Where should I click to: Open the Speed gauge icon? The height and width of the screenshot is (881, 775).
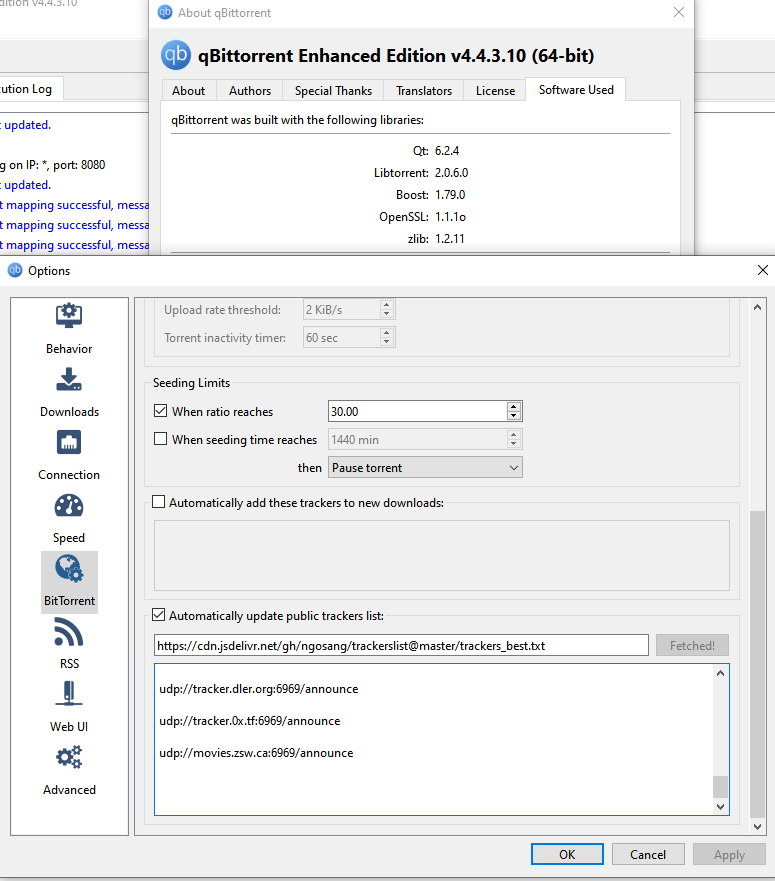(x=69, y=506)
